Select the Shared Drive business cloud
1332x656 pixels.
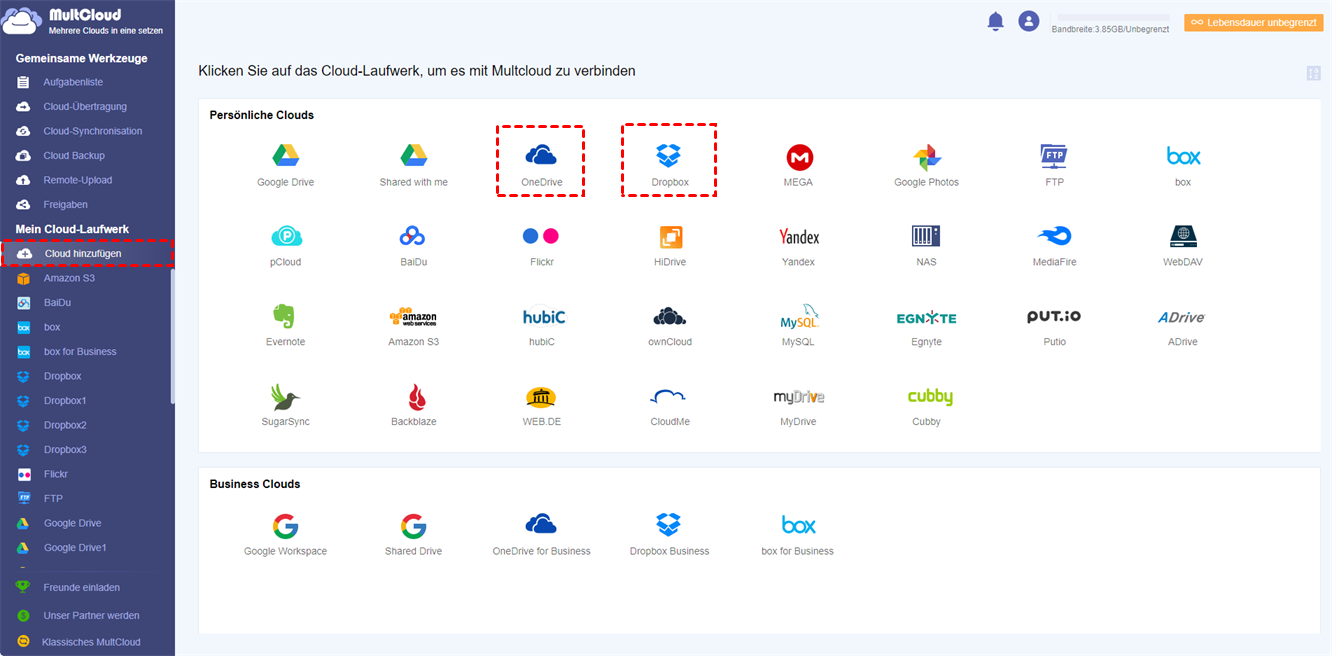click(413, 535)
